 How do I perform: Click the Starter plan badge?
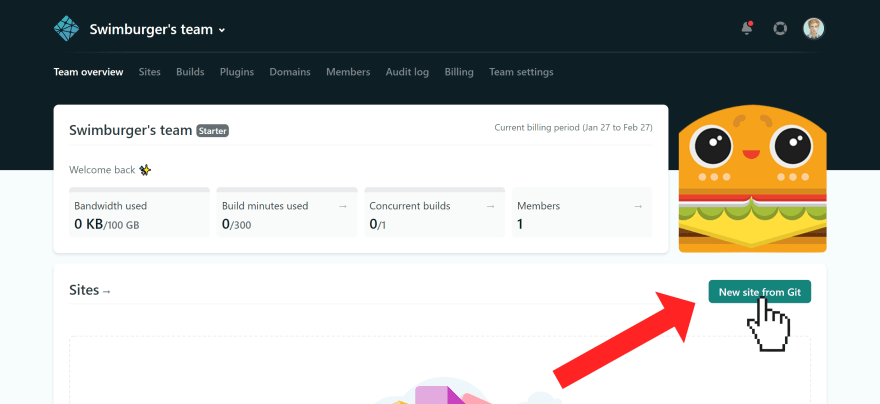(213, 131)
